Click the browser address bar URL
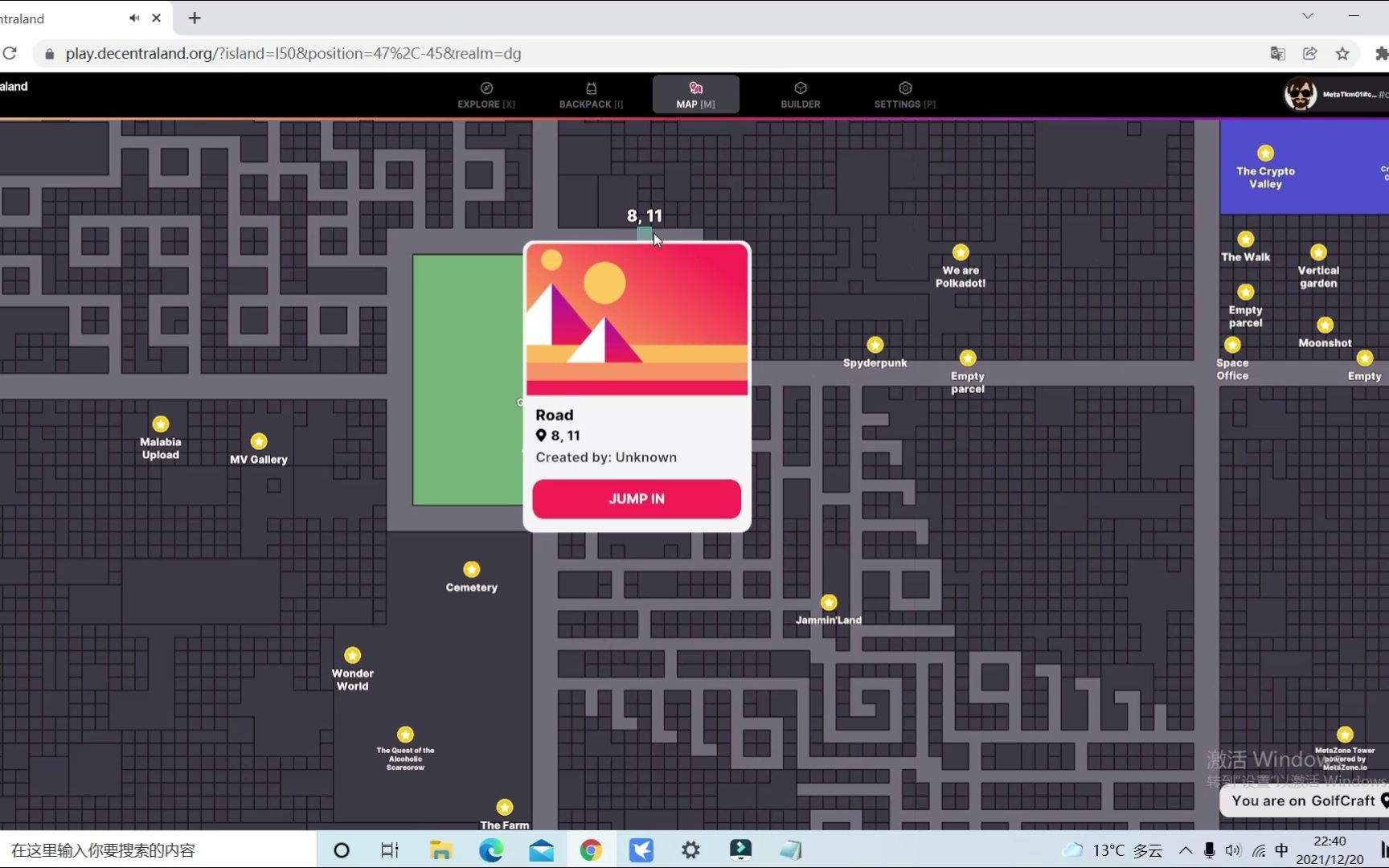 tap(293, 53)
